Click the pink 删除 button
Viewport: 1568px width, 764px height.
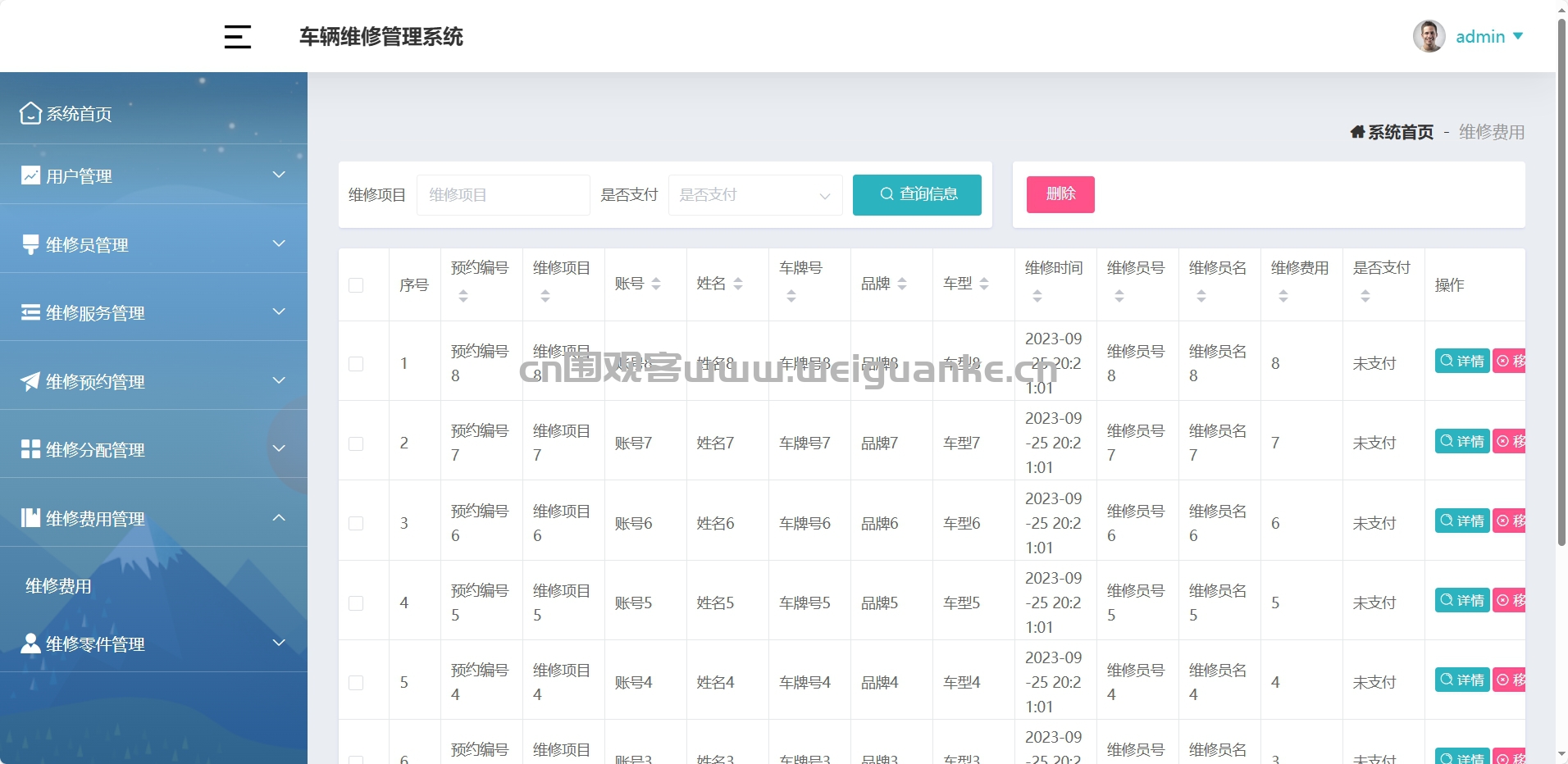1060,194
